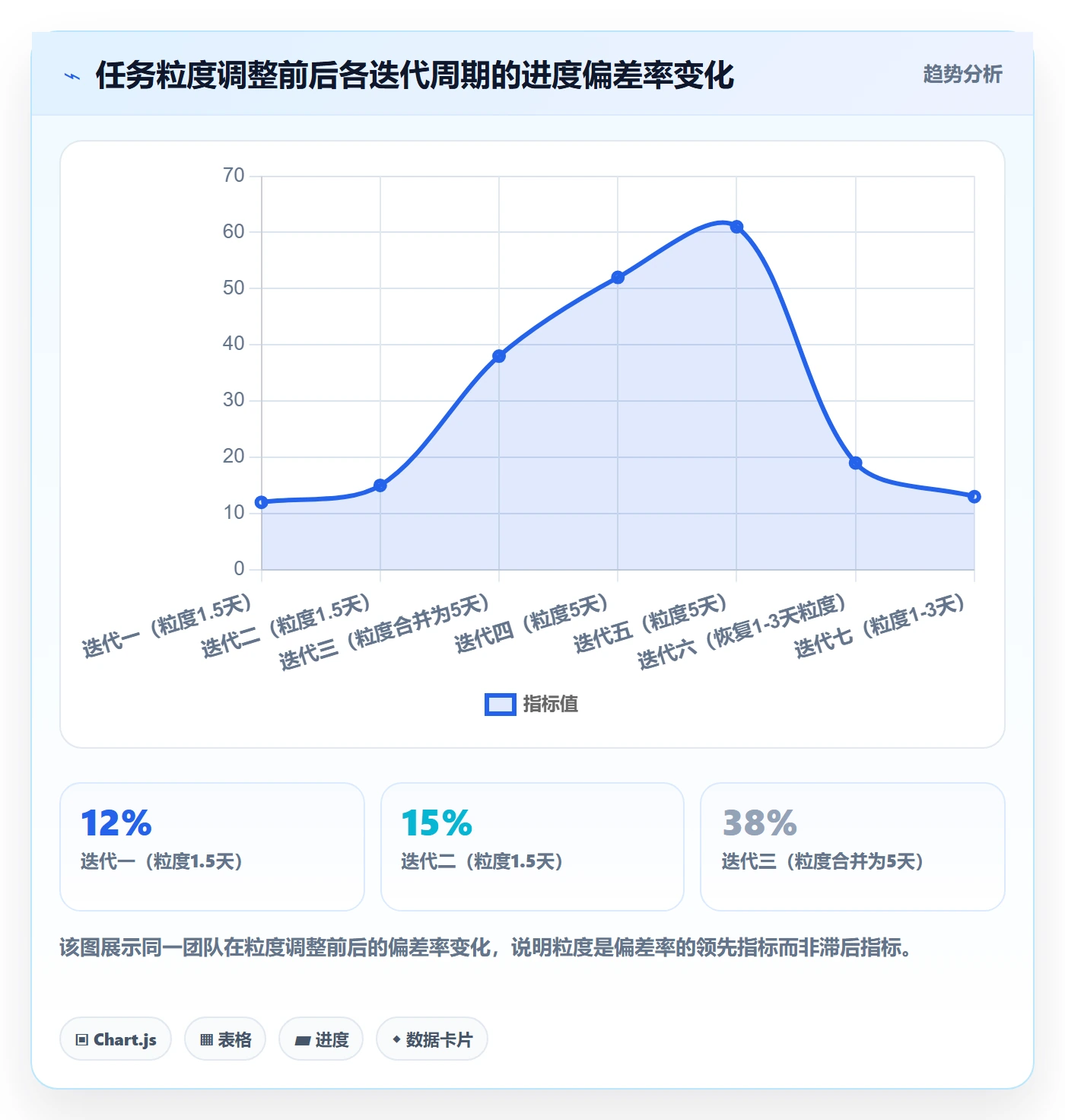Click the axis label 迭代六（恢复1-3天粒度）
Image resolution: width=1065 pixels, height=1120 pixels.
pyautogui.click(x=742, y=632)
